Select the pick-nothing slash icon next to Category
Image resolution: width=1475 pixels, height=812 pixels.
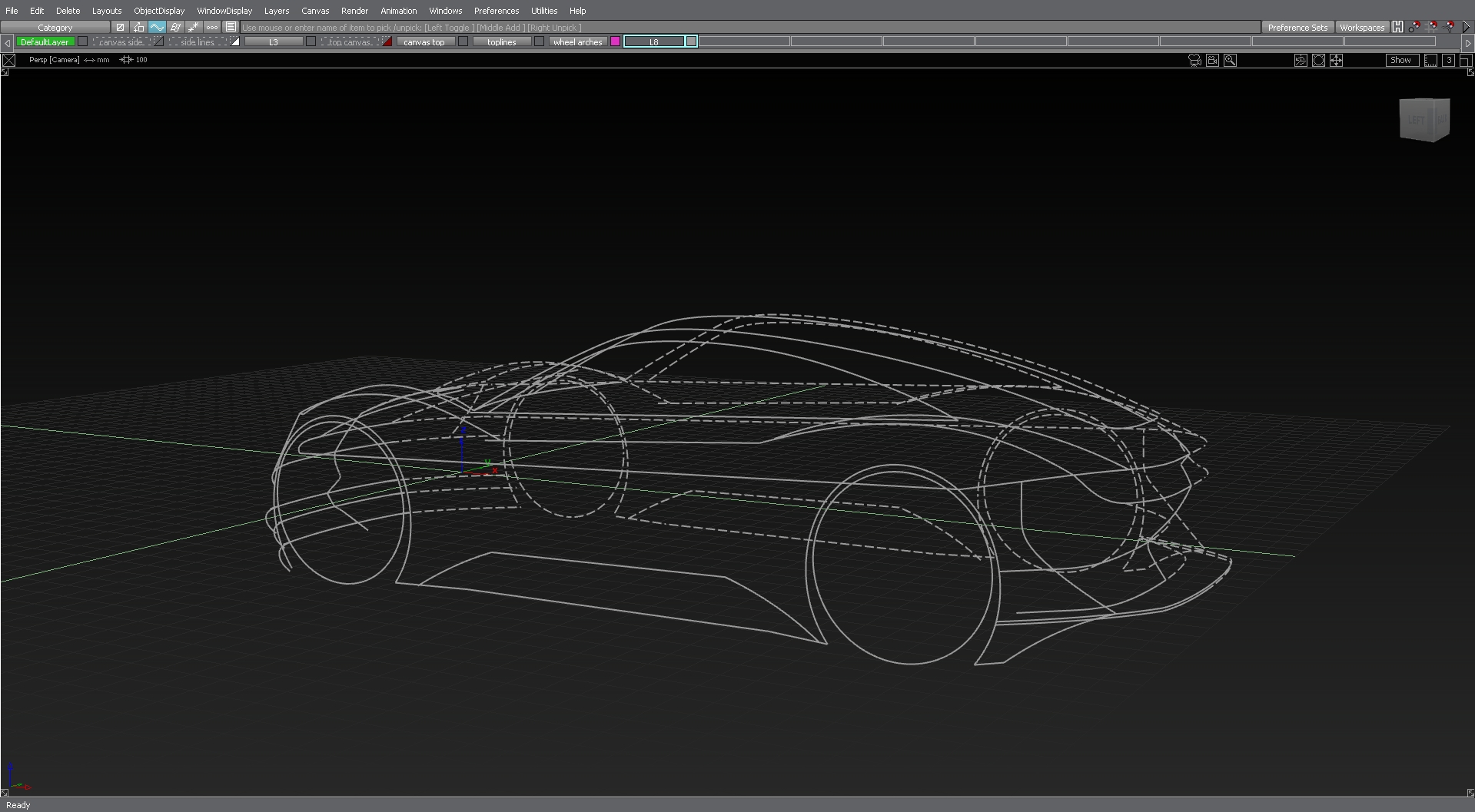click(120, 27)
